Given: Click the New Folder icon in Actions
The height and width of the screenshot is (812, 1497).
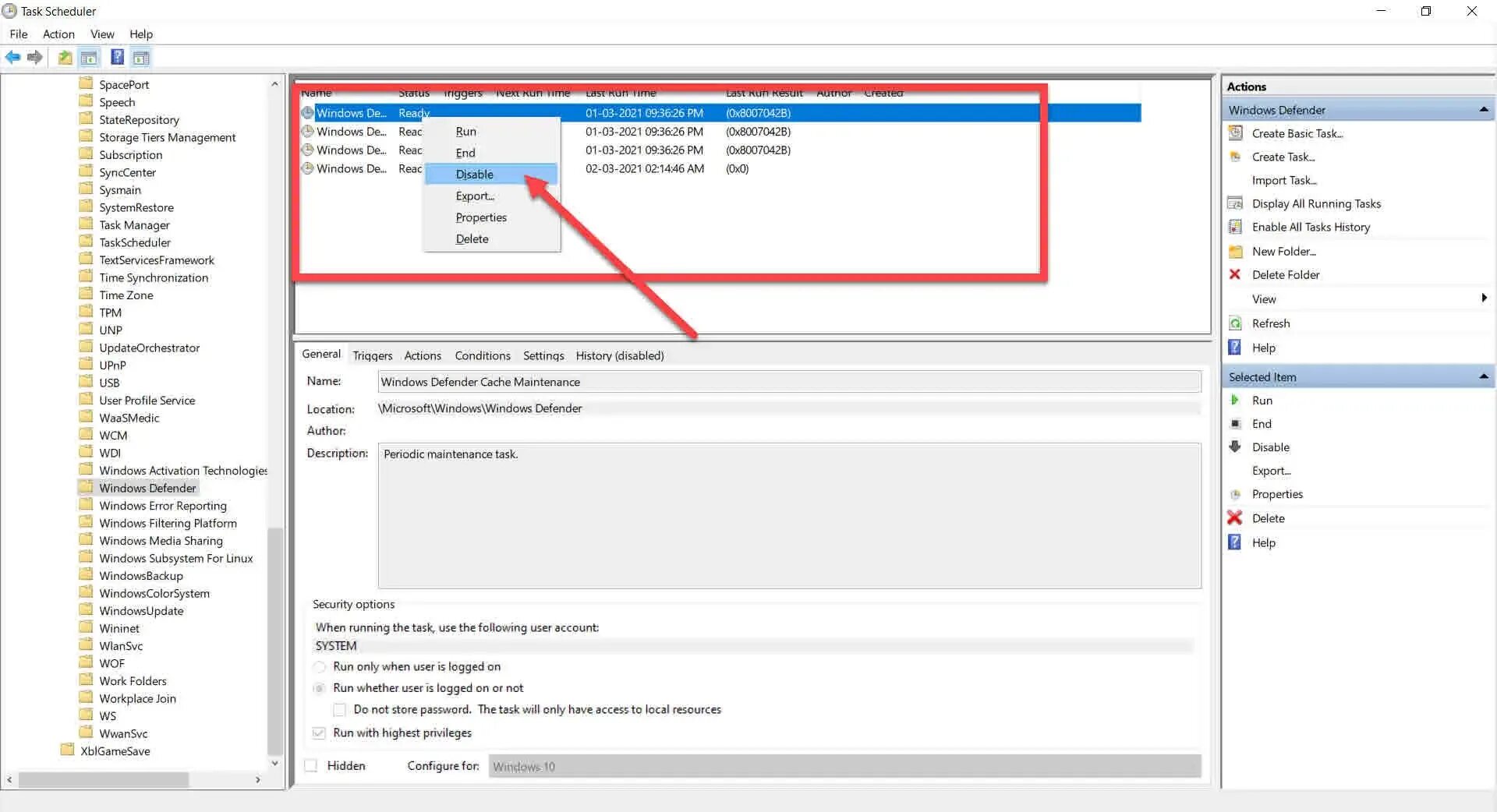Looking at the screenshot, I should 1235,251.
